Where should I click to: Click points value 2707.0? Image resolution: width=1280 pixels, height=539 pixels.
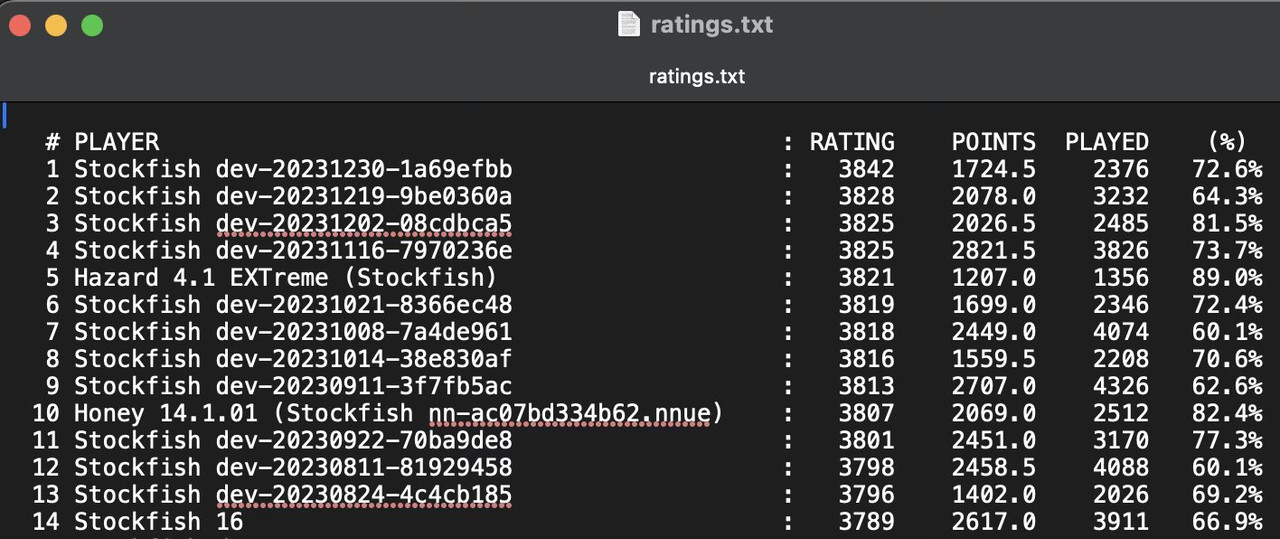click(x=993, y=385)
